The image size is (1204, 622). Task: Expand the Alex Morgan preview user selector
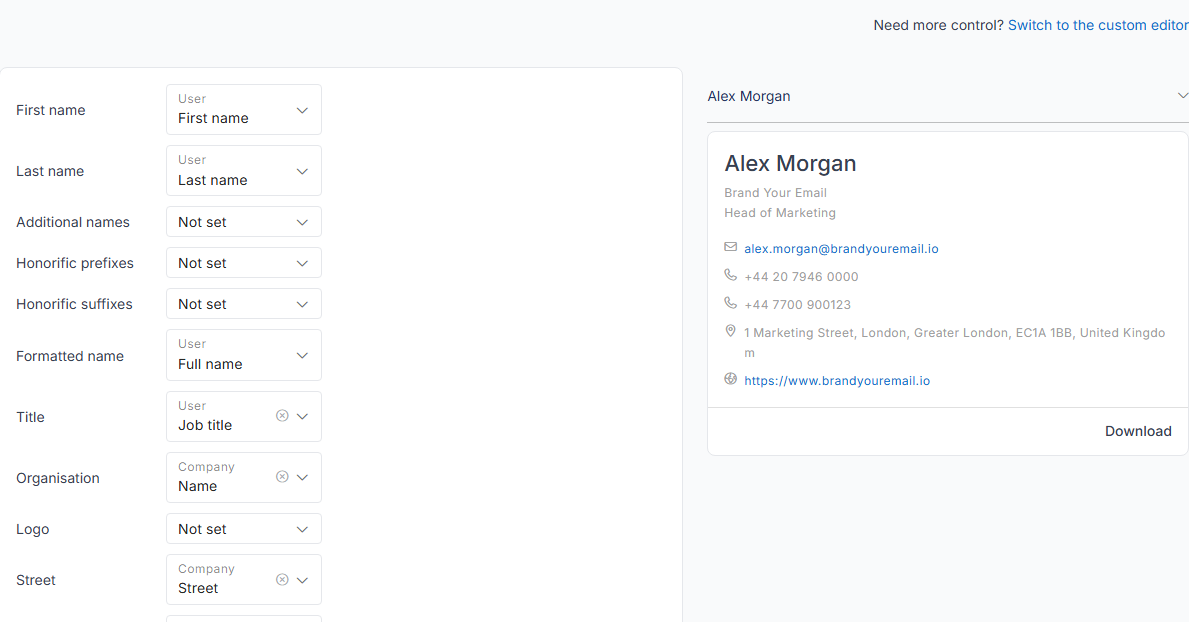[x=948, y=96]
